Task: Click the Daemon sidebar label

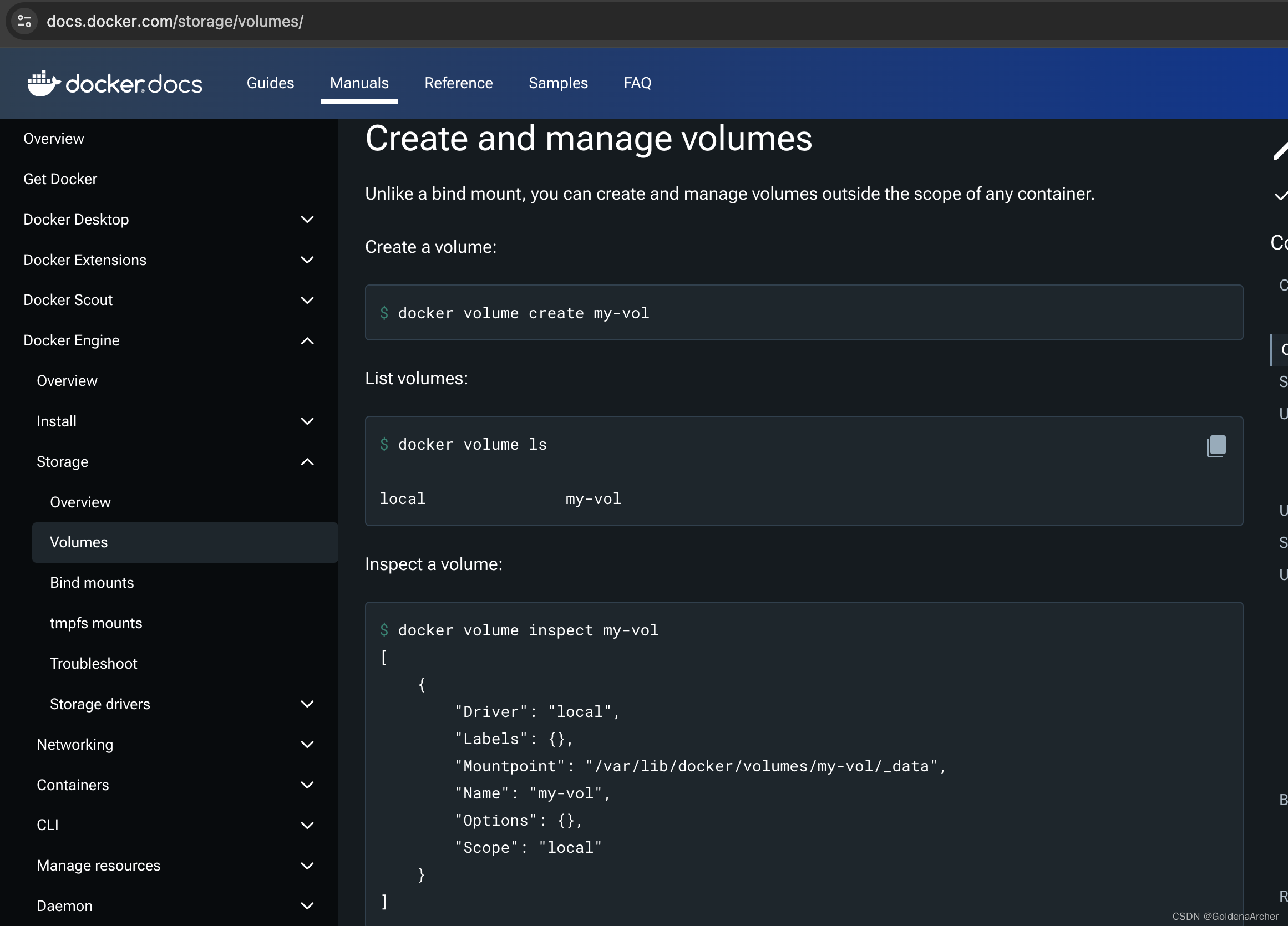Action: (65, 905)
